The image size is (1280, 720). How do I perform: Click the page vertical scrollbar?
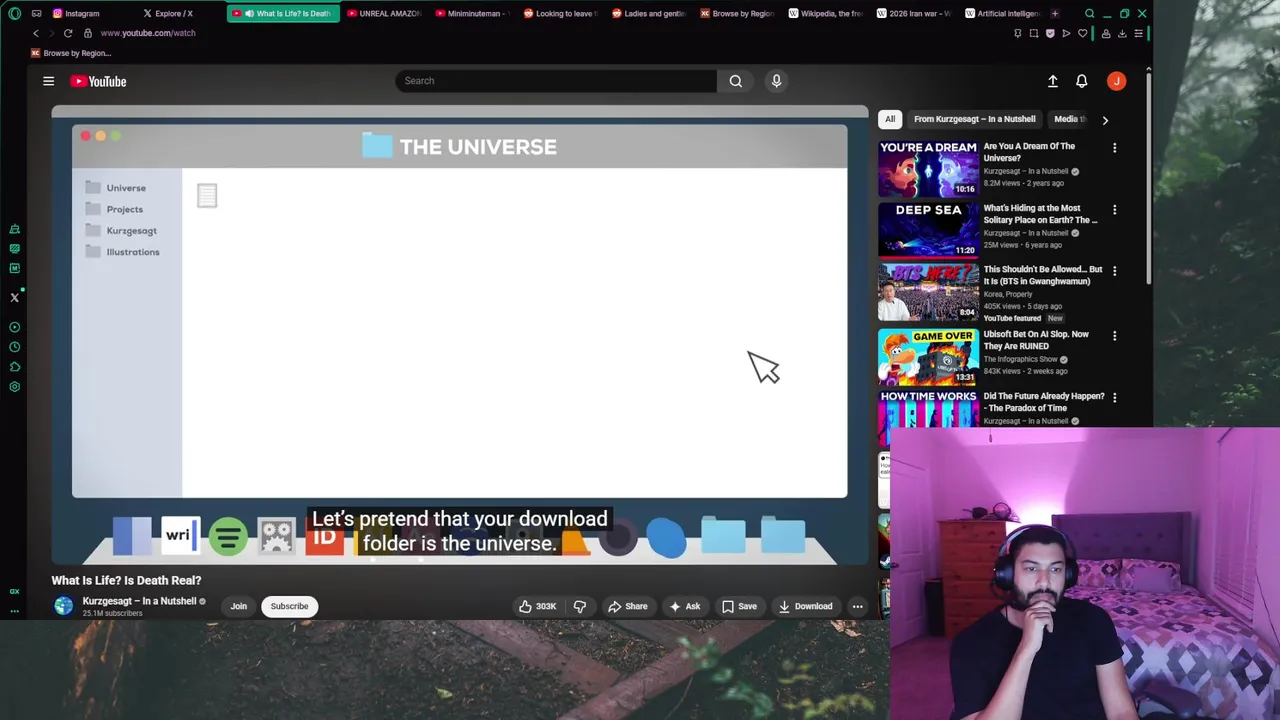[x=1148, y=180]
